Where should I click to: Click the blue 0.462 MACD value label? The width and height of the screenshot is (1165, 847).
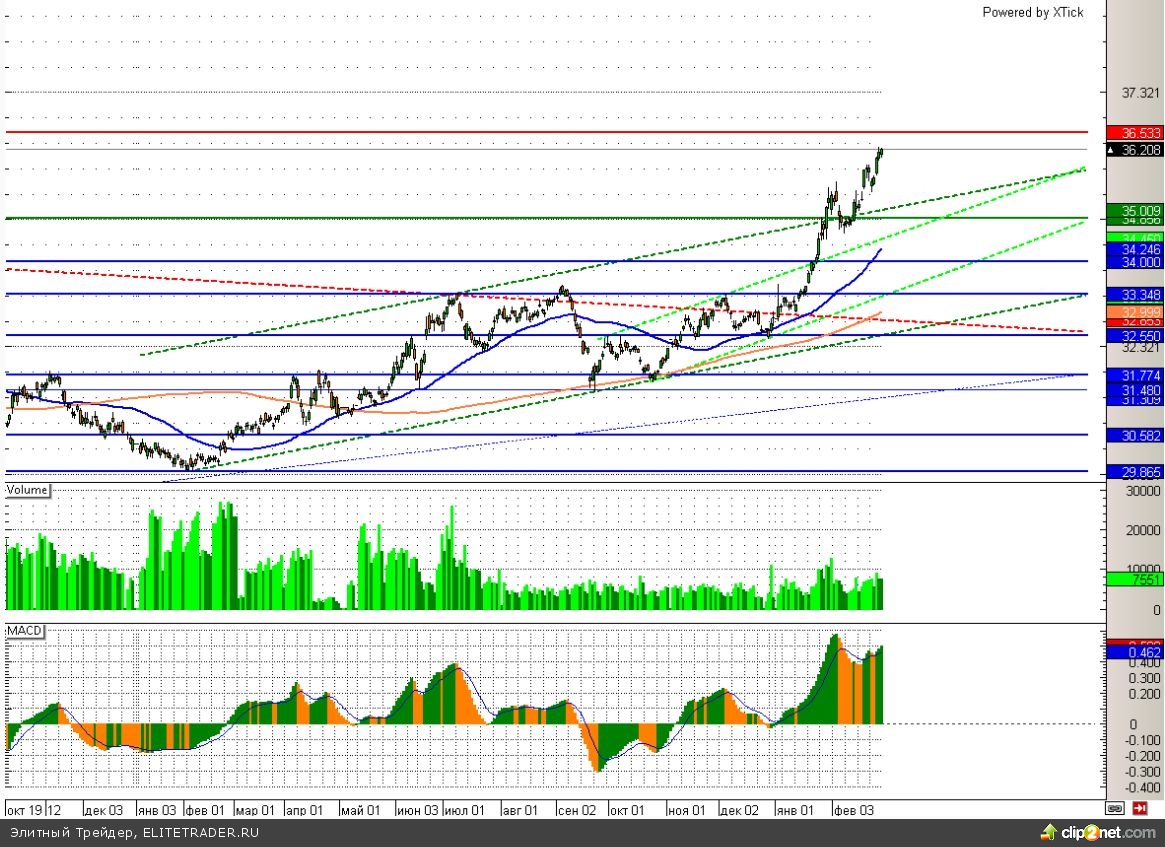[x=1135, y=653]
